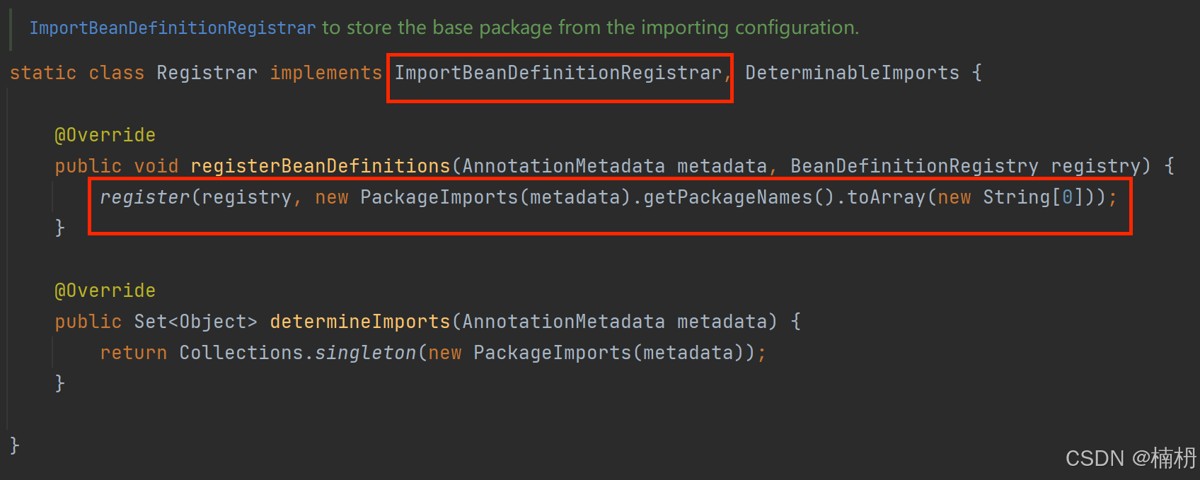This screenshot has height=480, width=1200.
Task: Click the @Override annotation above determineImports
Action: point(105,291)
